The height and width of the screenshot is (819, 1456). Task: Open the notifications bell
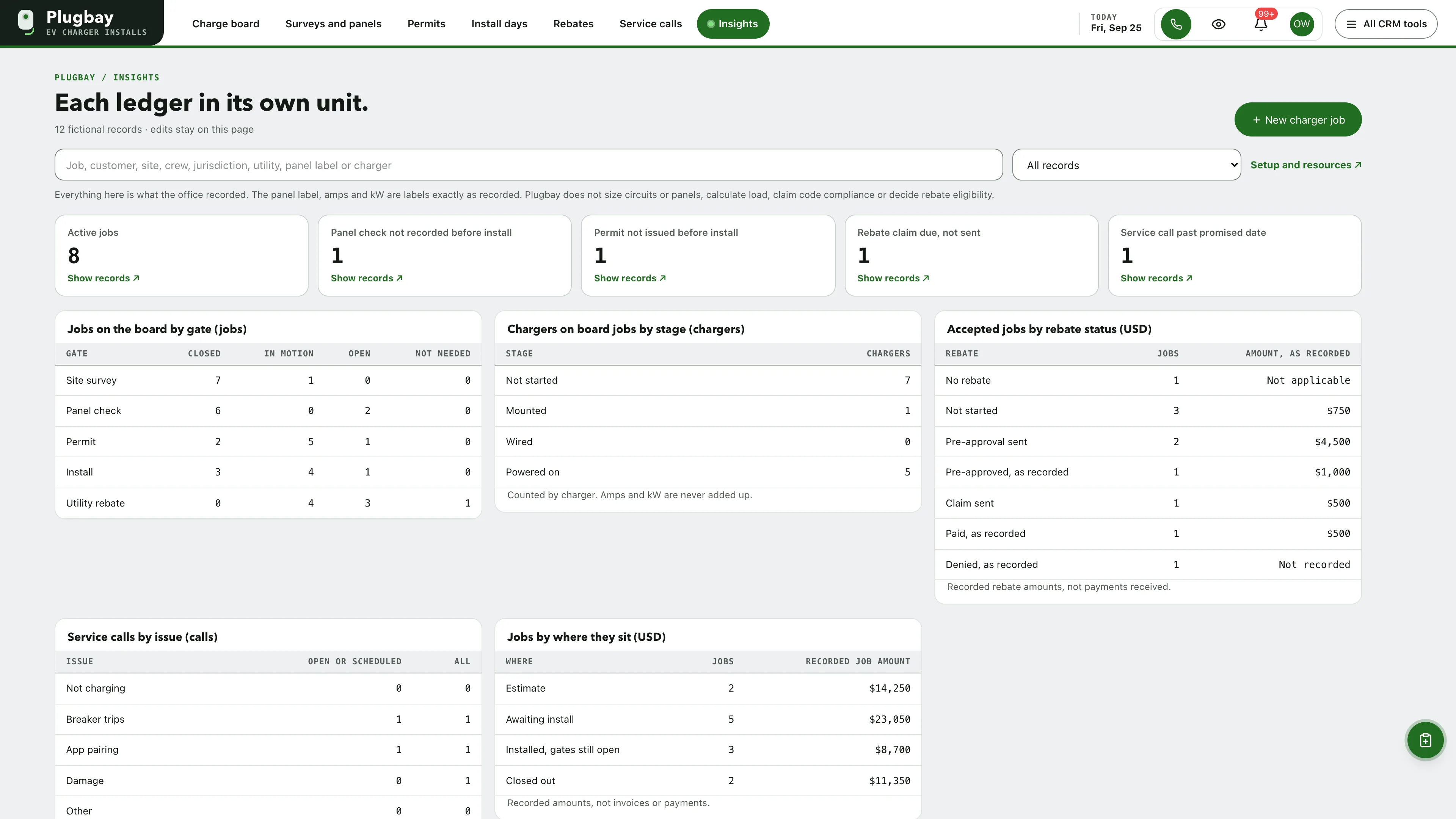point(1261,24)
